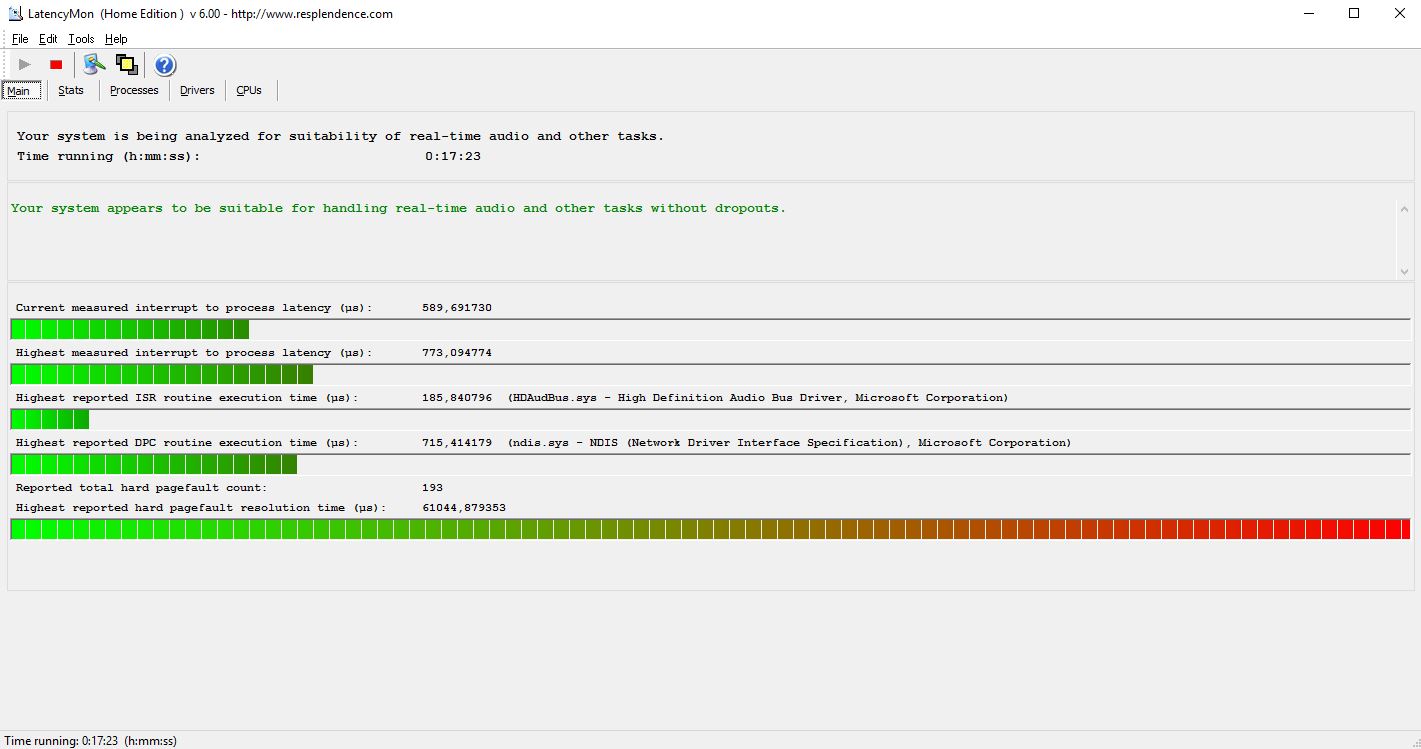Screen dimensions: 1421x749
Task: Click the current interrupt latency bar
Action: tap(710, 329)
